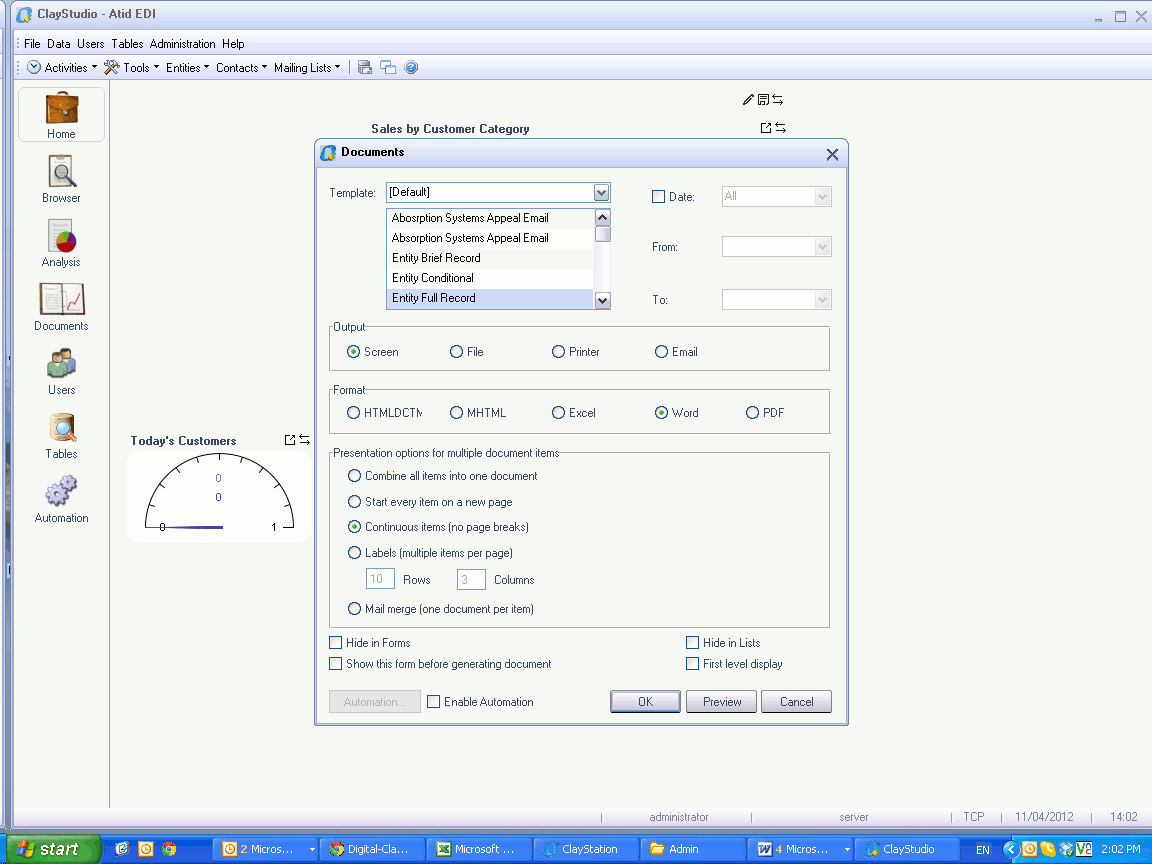Viewport: 1152px width, 864px height.
Task: Open the Date All dropdown
Action: [x=823, y=196]
